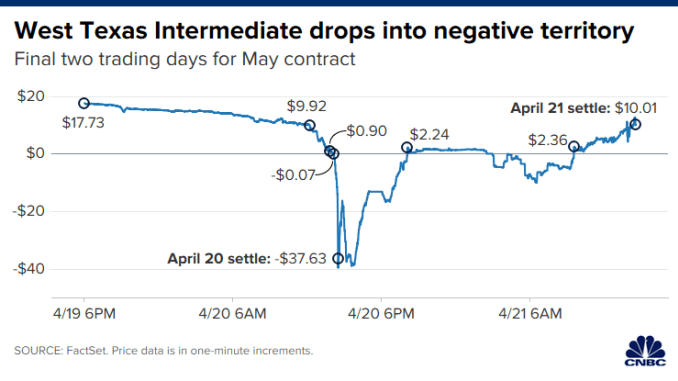Click the 4/19 6PM axis label
Screen dimensions: 678x381
[x=84, y=313]
